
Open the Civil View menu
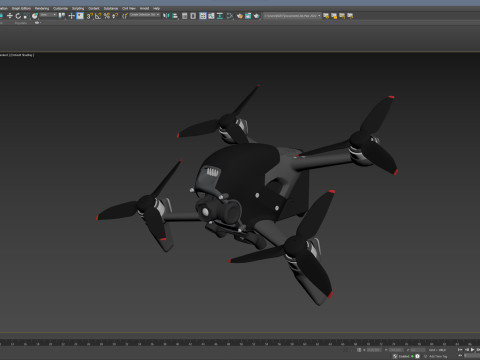click(129, 8)
